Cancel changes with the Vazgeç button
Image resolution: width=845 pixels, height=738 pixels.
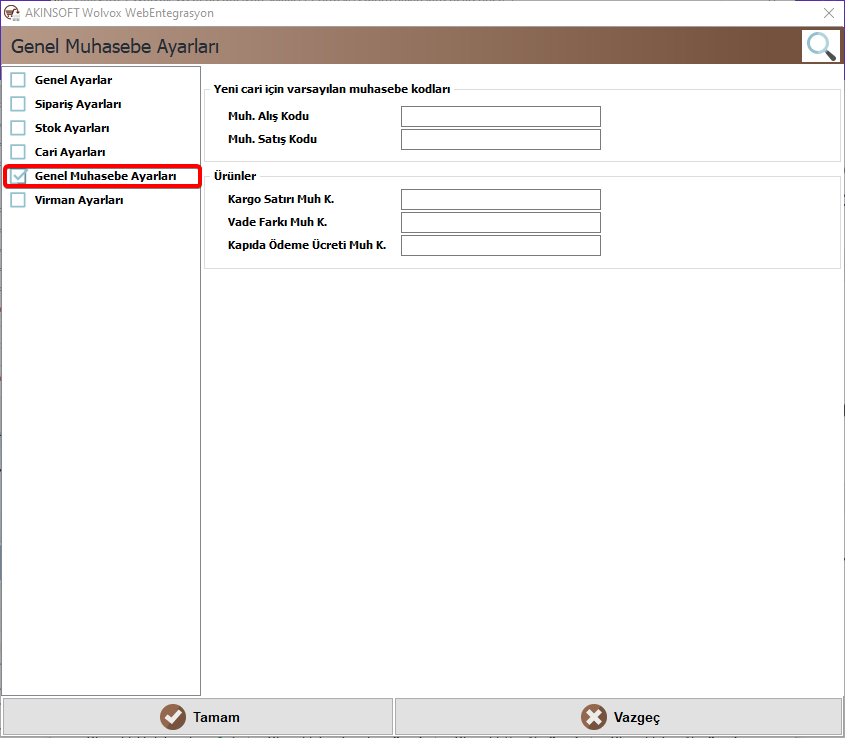coord(619,717)
